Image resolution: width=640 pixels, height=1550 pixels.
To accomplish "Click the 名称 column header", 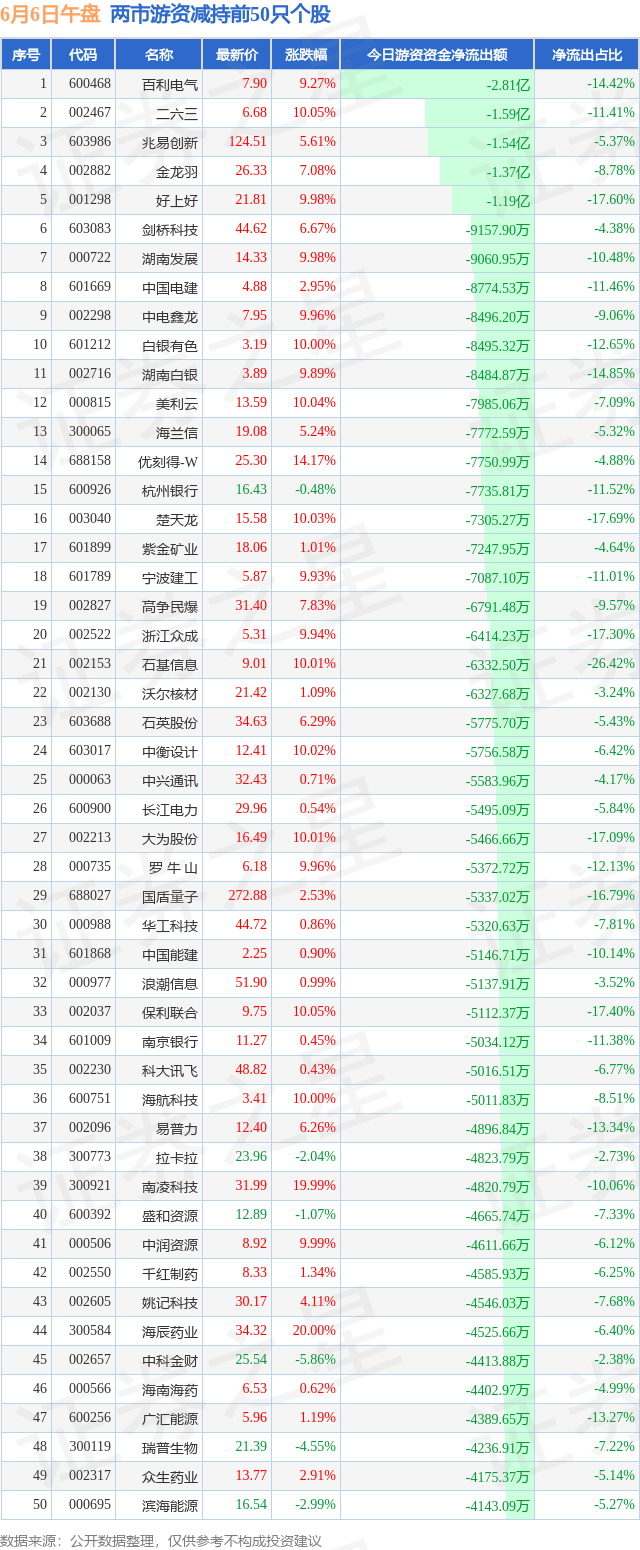I will click(158, 55).
